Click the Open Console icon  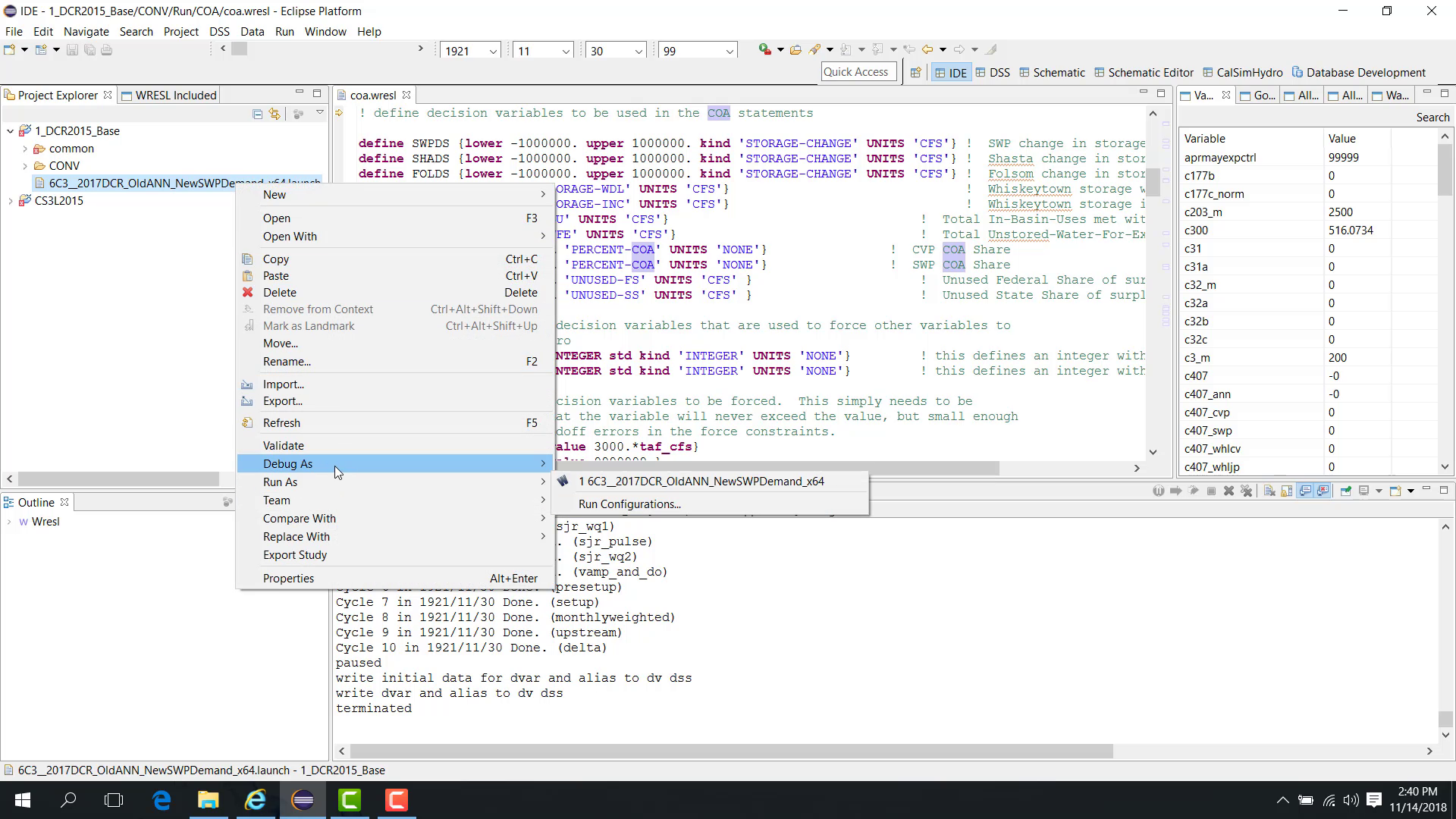coord(1395,491)
